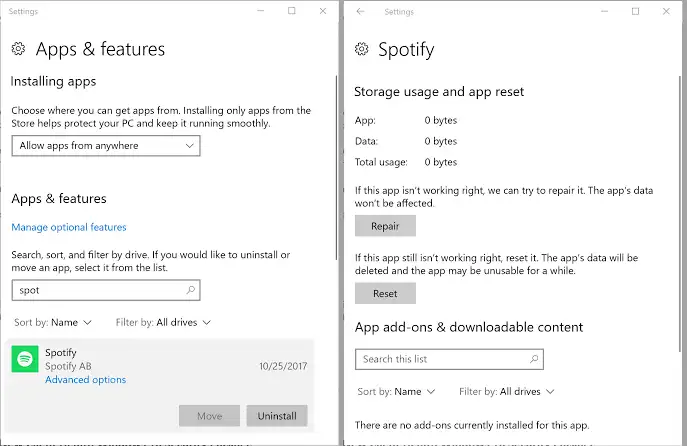
Task: Maximize the Spotify settings window
Action: tap(635, 11)
